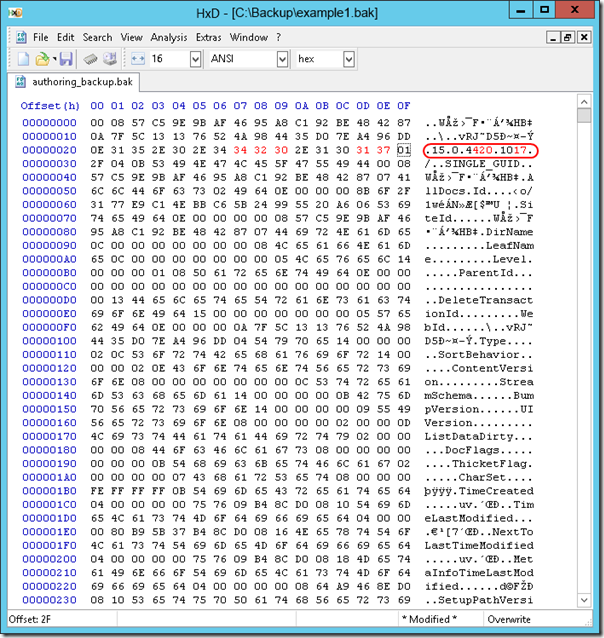Click the Open disk drive icon
Viewport: 604px width, 638px height.
click(x=109, y=59)
